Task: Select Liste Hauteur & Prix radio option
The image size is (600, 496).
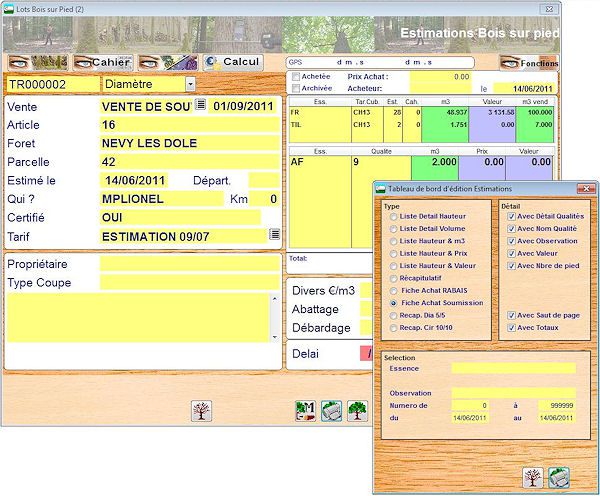Action: click(393, 253)
